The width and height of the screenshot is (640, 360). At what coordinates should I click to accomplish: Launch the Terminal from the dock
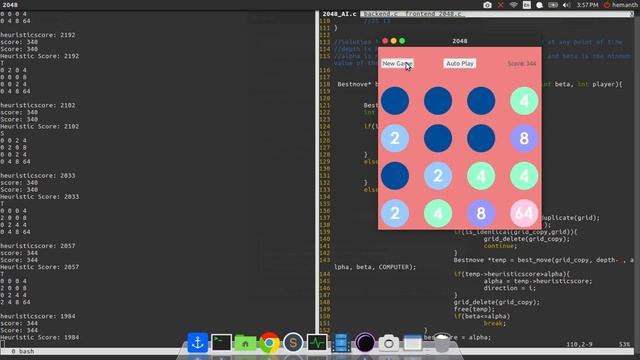pos(221,342)
